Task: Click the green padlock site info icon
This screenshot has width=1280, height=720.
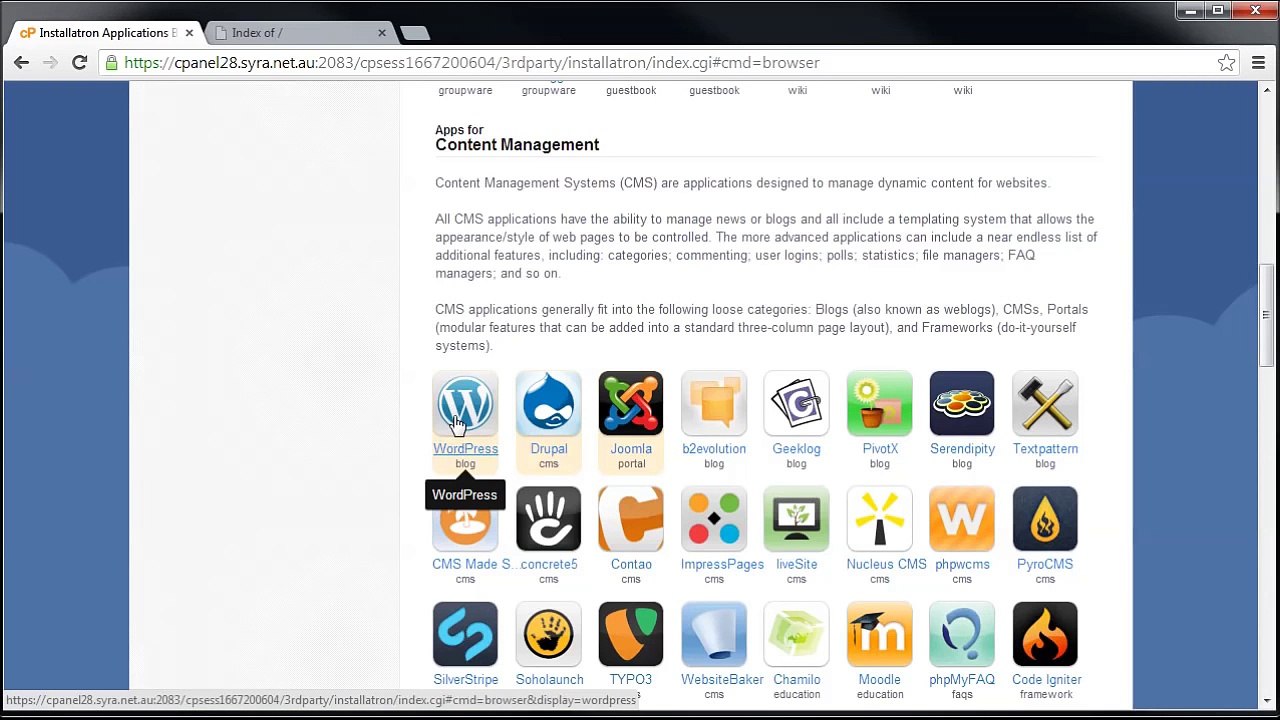Action: pyautogui.click(x=112, y=63)
